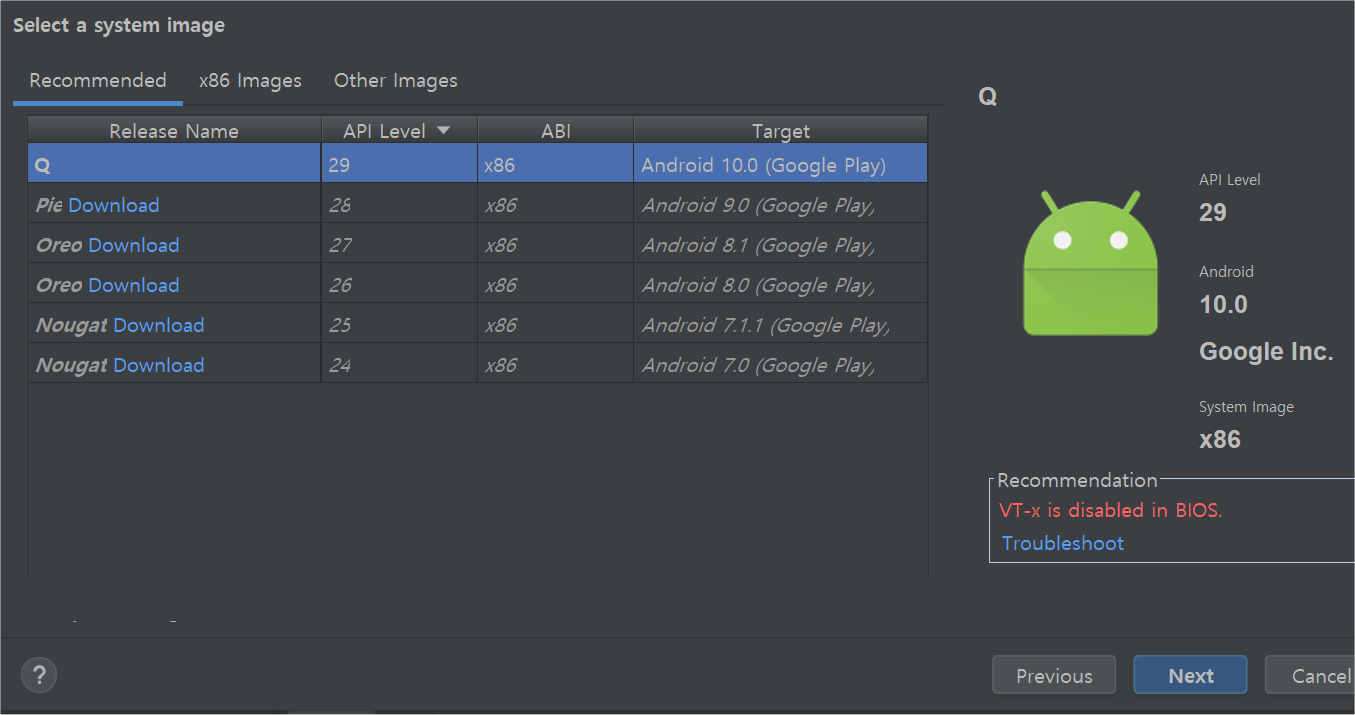Download the Oreo API 27 image
Viewport: 1355px width, 715px height.
(x=134, y=245)
